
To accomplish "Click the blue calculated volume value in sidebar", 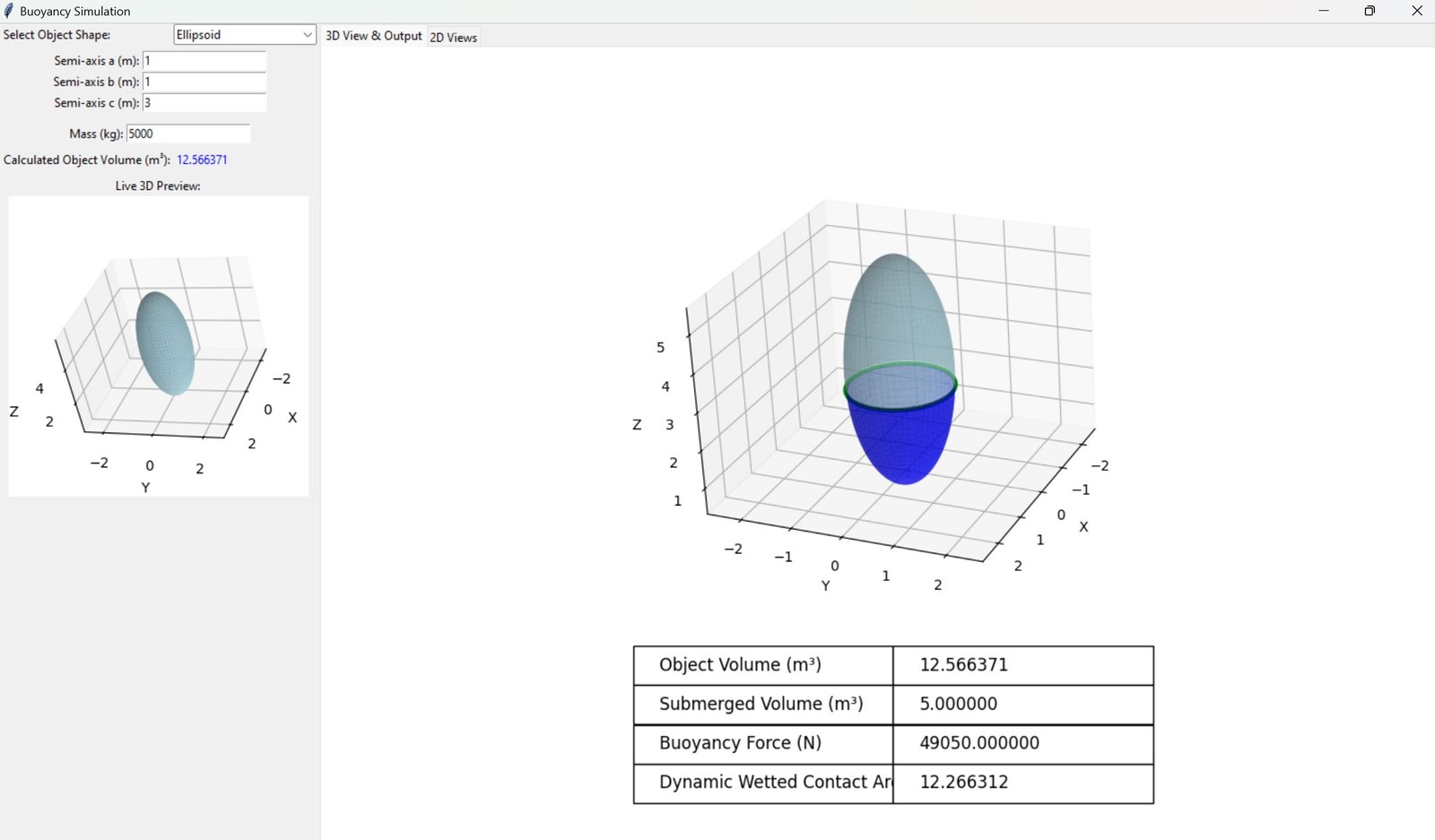I will click(x=202, y=160).
